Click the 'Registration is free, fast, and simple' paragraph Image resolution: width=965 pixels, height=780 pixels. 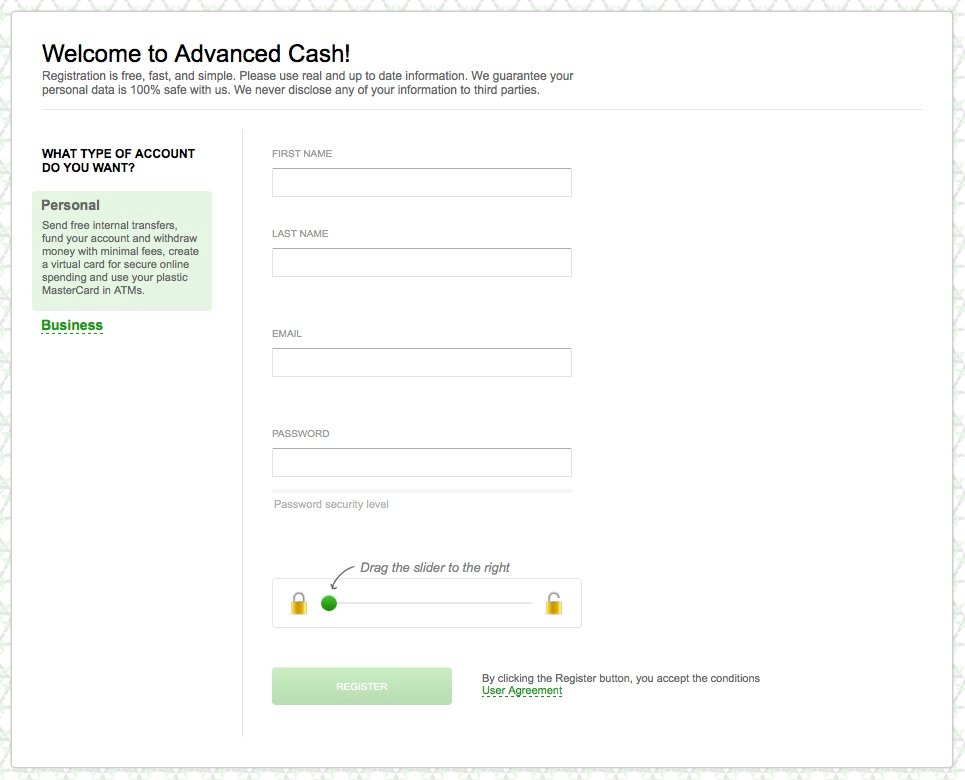(308, 83)
